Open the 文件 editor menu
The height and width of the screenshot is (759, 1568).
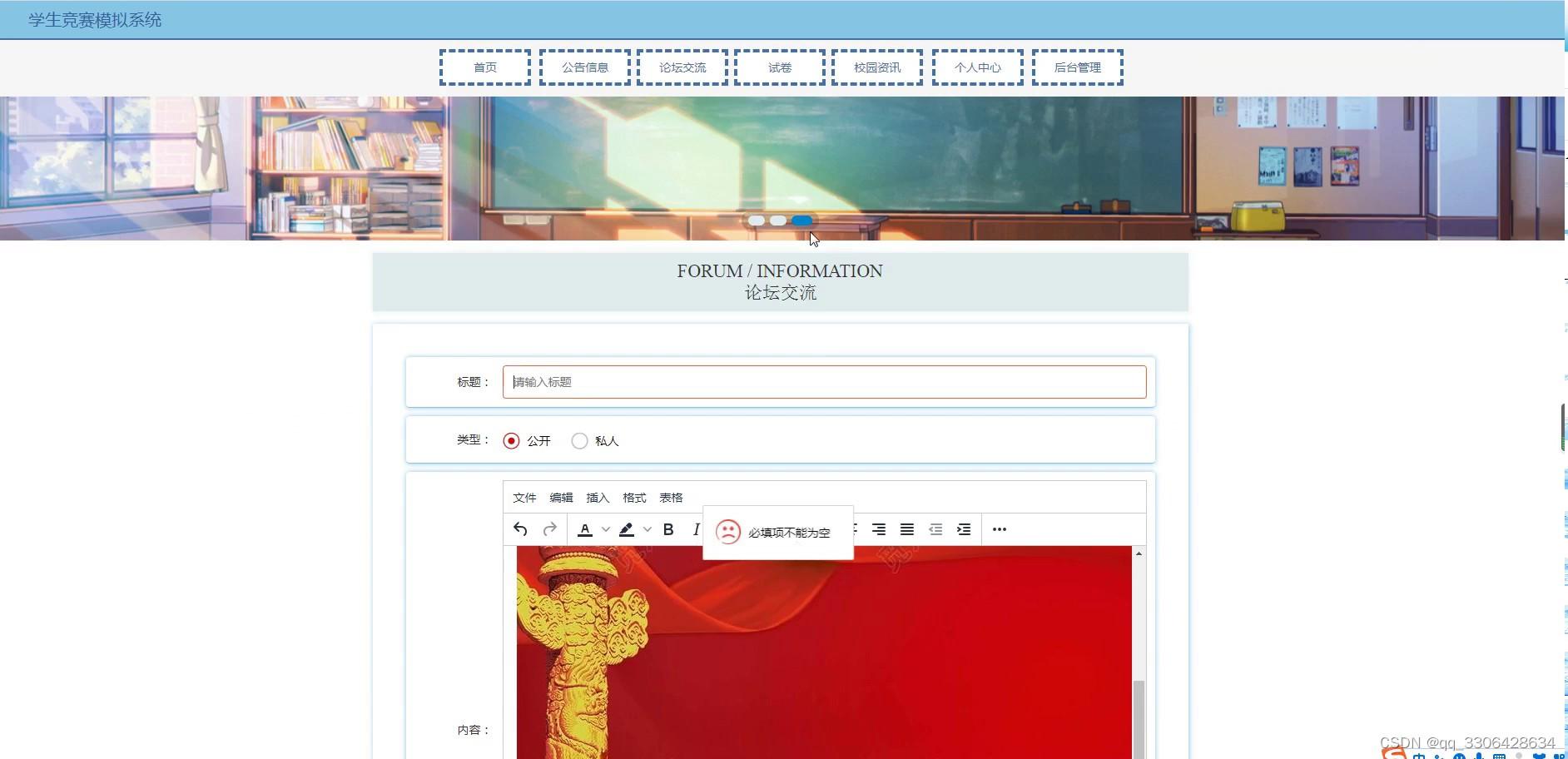coord(524,498)
